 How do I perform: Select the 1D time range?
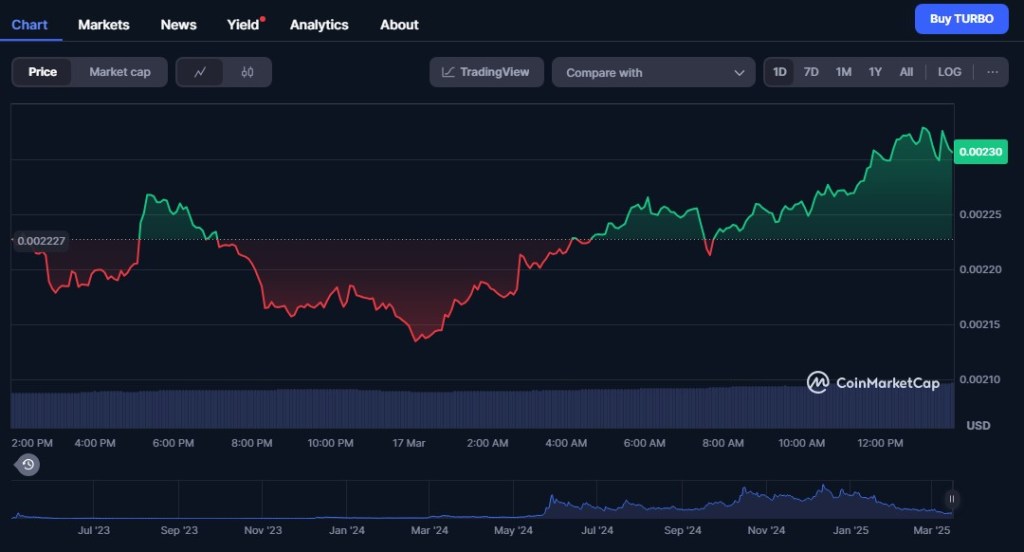pos(780,72)
